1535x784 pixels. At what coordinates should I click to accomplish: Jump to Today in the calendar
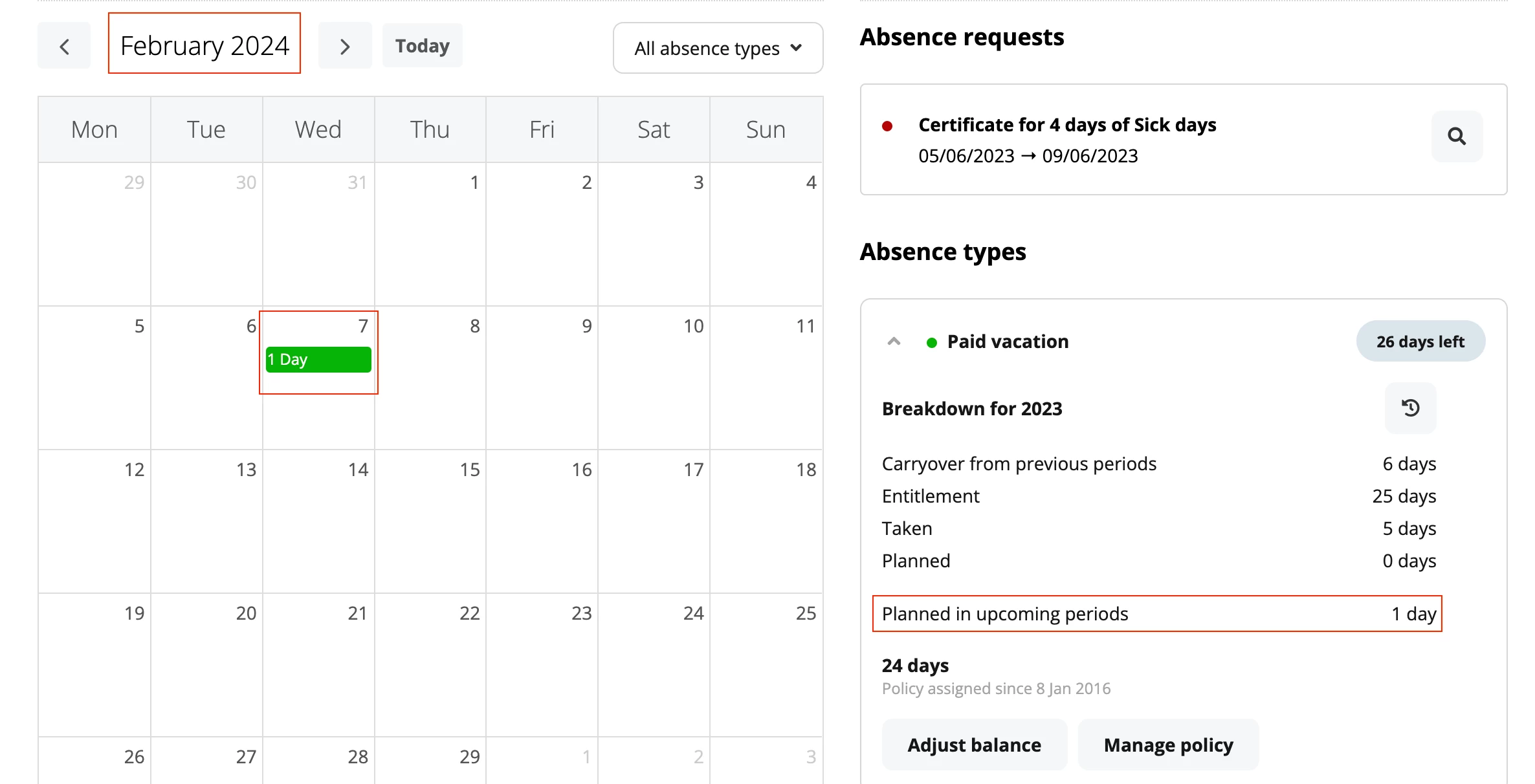coord(422,46)
